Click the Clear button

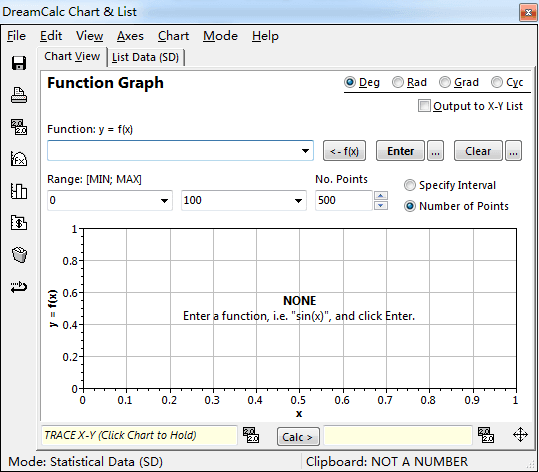[478, 151]
